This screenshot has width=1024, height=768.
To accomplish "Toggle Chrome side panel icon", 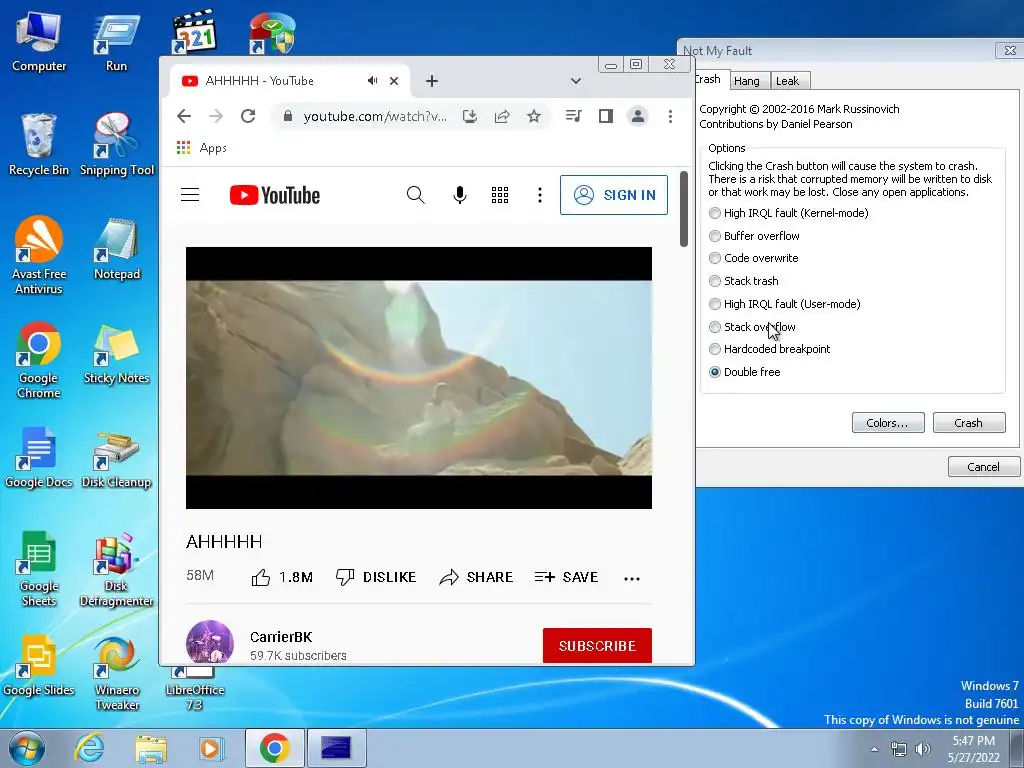I will pyautogui.click(x=605, y=116).
